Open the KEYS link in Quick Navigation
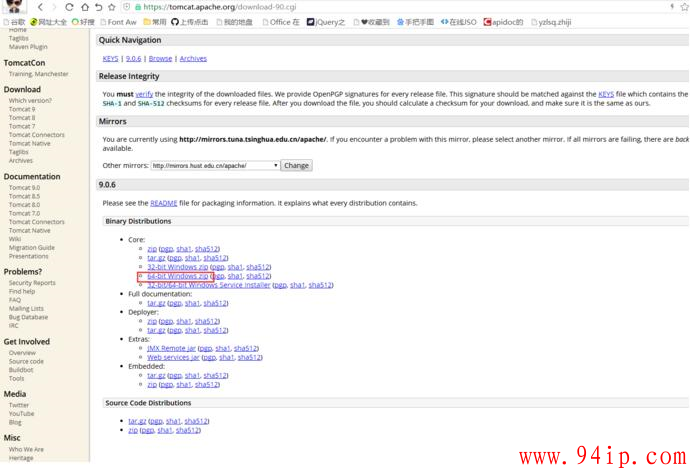 tap(110, 58)
